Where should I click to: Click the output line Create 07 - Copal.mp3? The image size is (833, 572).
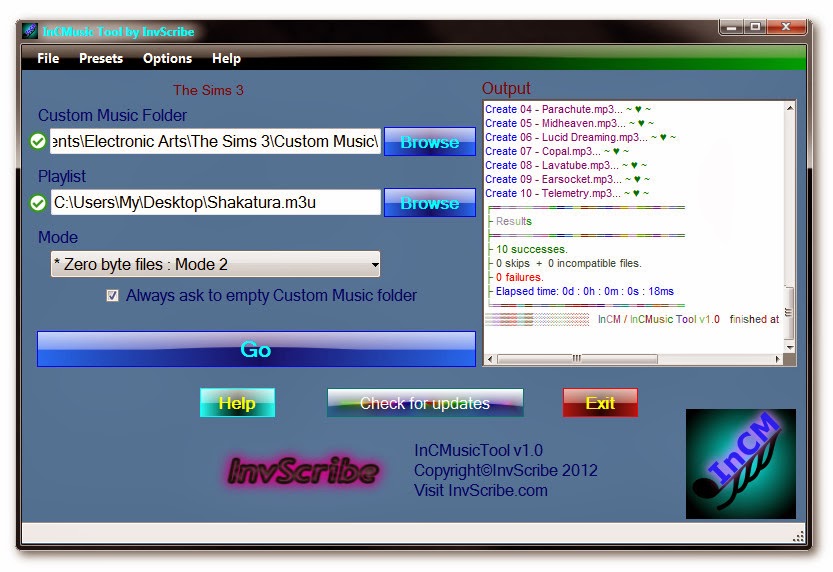(557, 151)
